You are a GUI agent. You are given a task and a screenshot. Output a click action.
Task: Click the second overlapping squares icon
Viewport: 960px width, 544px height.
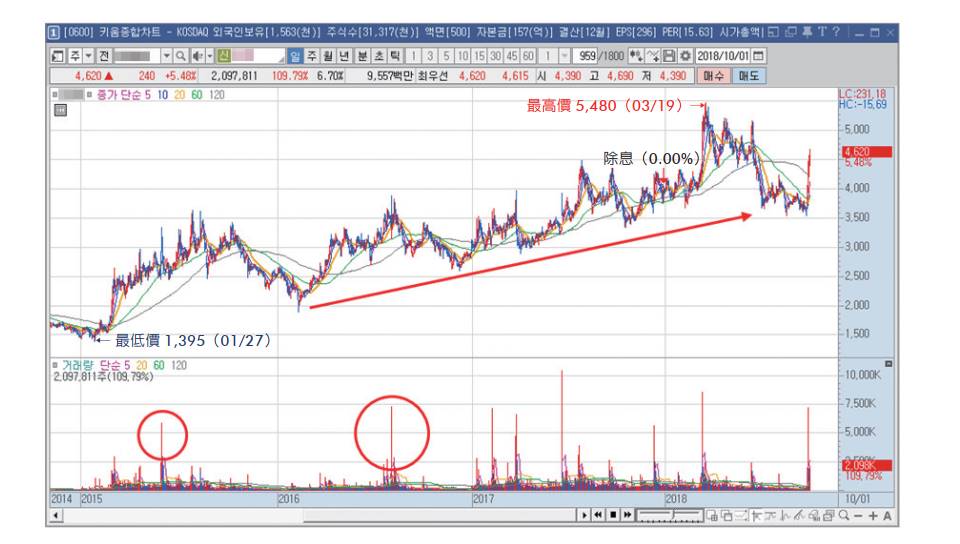pyautogui.click(x=727, y=516)
